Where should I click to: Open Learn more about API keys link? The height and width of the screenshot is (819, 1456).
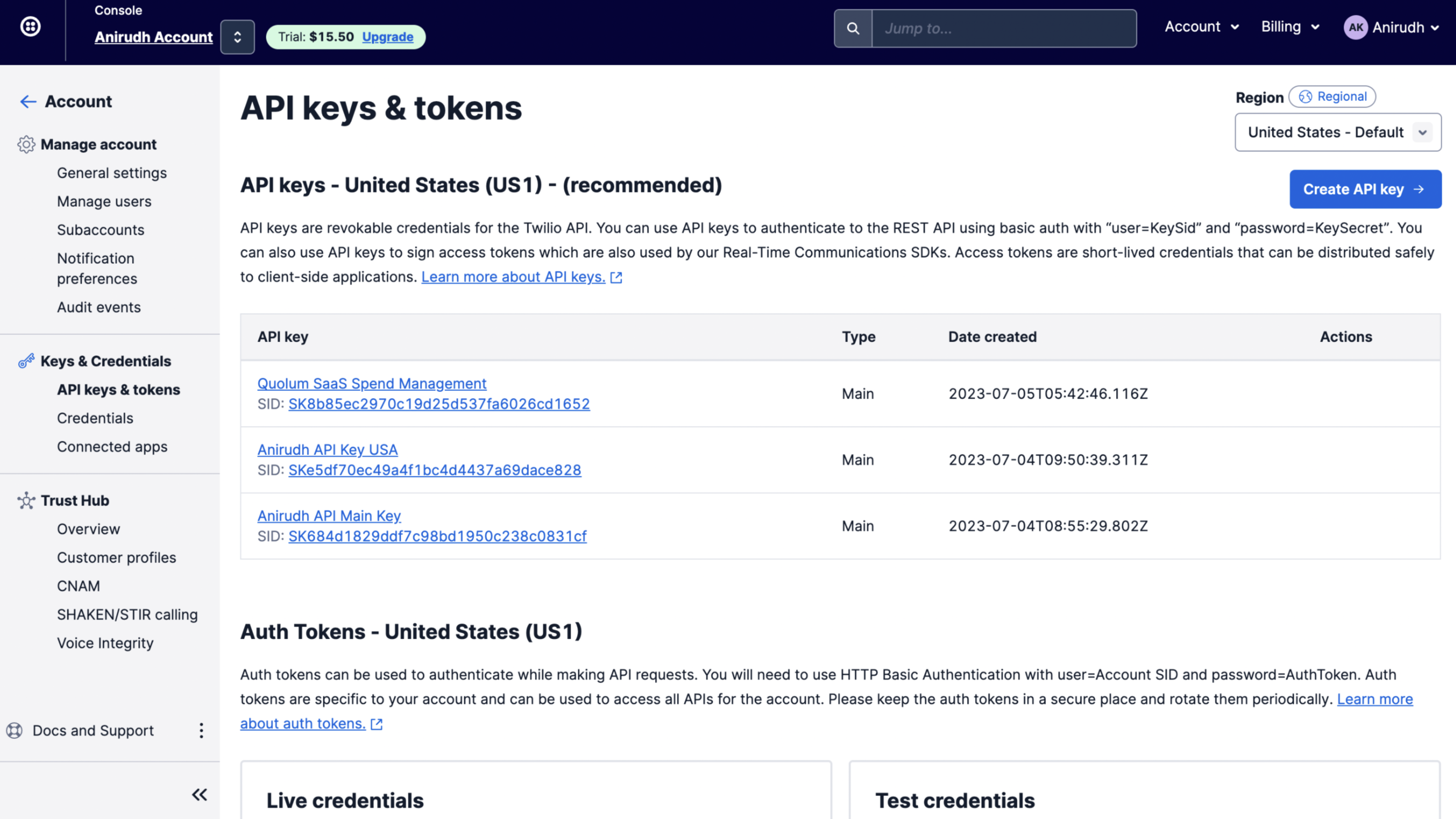pyautogui.click(x=513, y=277)
